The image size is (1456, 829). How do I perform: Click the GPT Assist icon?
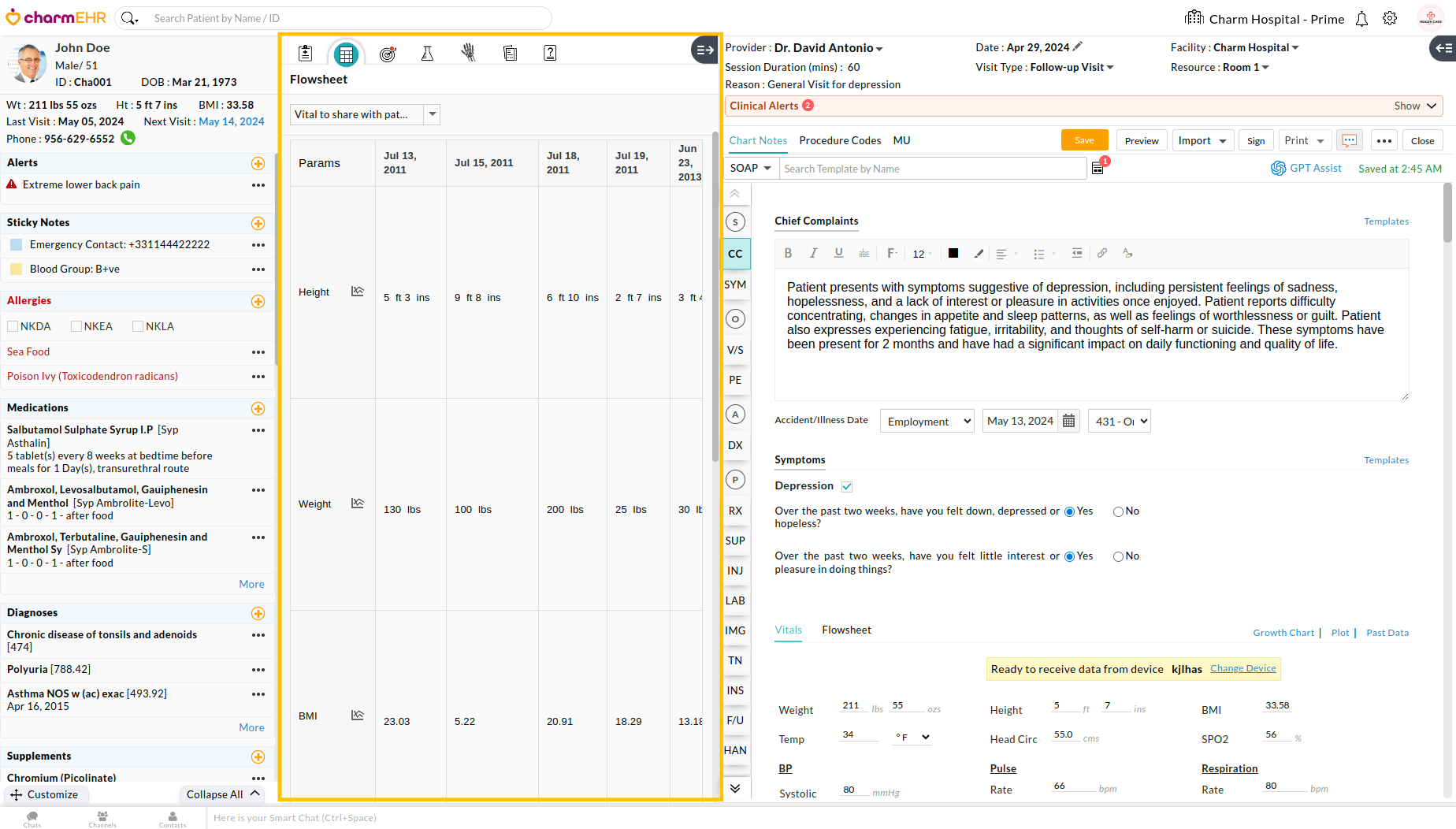[1278, 169]
